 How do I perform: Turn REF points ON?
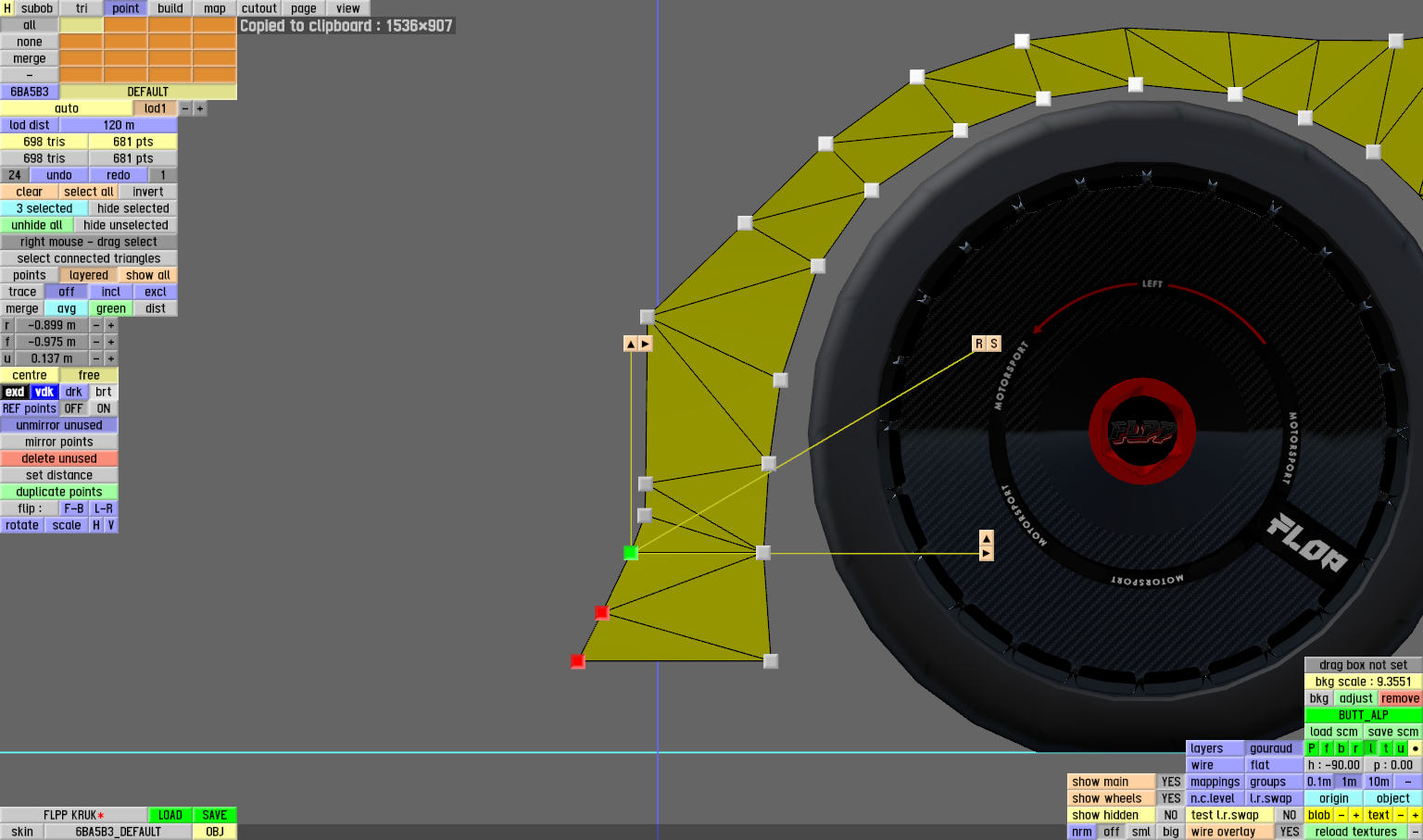pos(104,408)
